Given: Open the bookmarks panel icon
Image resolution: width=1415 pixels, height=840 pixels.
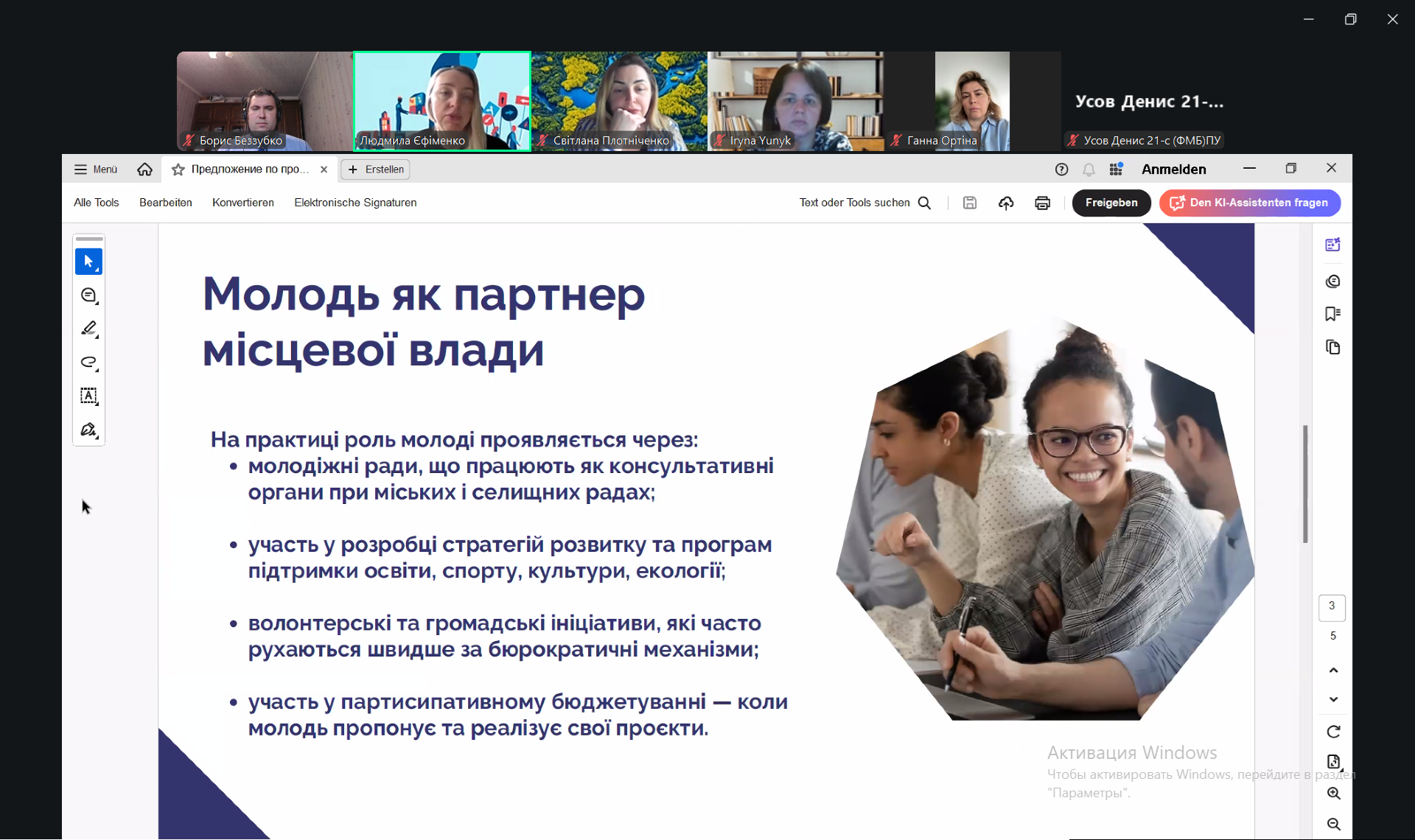Looking at the screenshot, I should tap(1332, 315).
